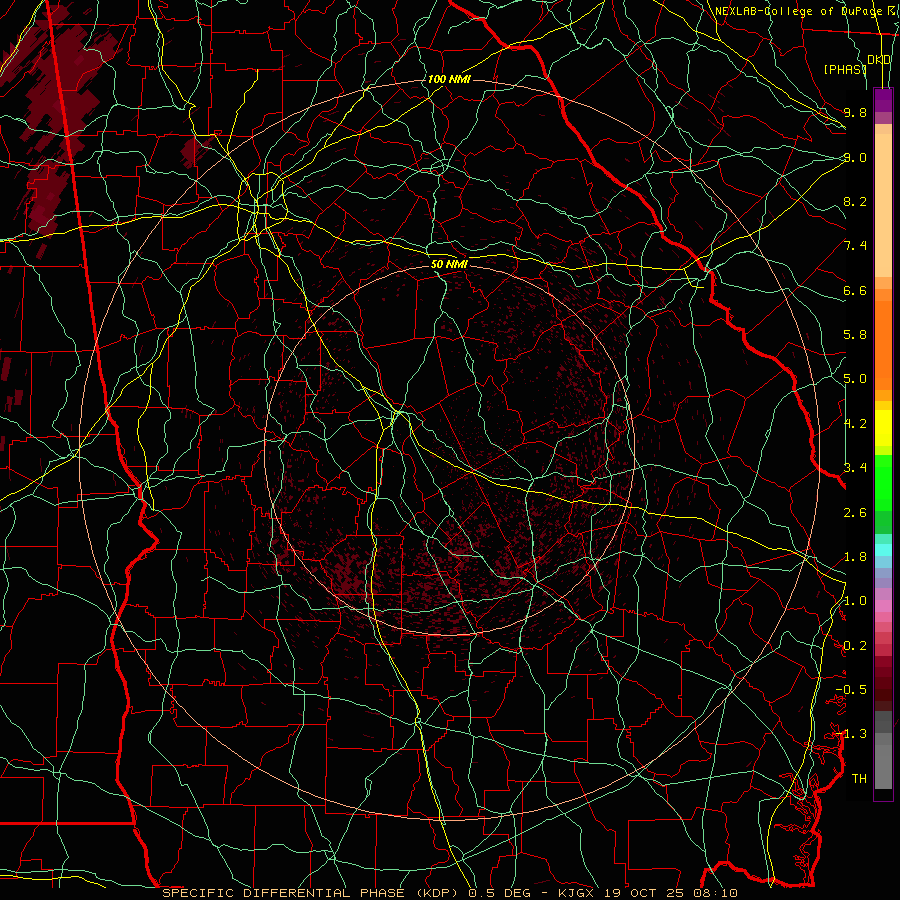Pick the pink band of the color bar
900x900 pixels.
883,606
